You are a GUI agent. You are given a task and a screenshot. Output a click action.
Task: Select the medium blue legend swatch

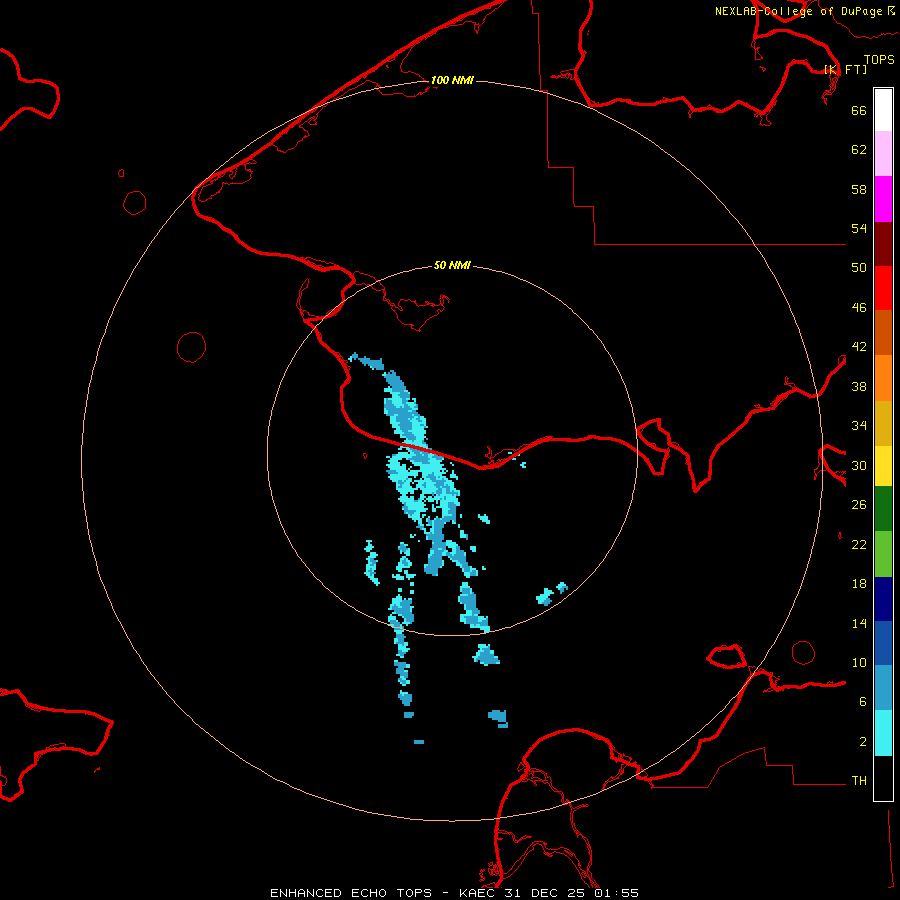(883, 643)
